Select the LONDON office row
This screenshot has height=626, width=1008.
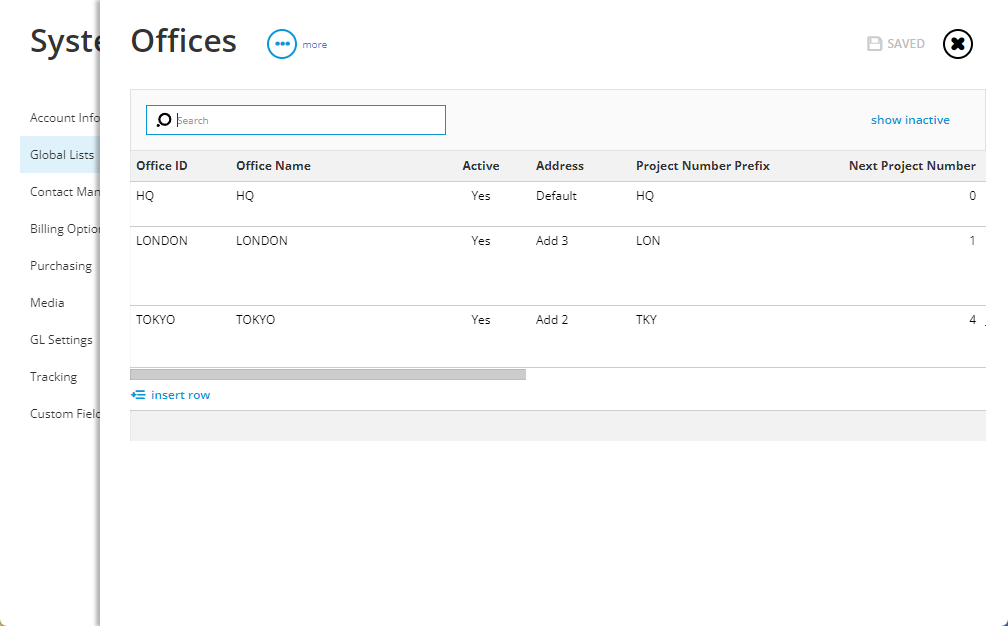click(400, 240)
